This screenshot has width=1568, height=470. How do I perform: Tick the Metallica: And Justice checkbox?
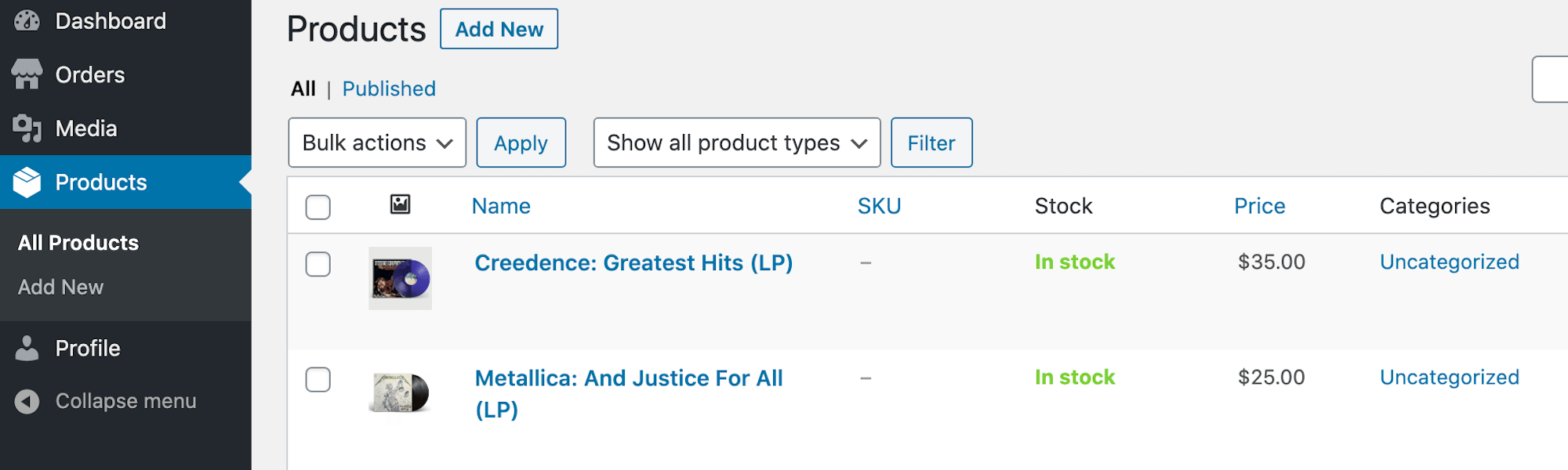click(x=318, y=379)
